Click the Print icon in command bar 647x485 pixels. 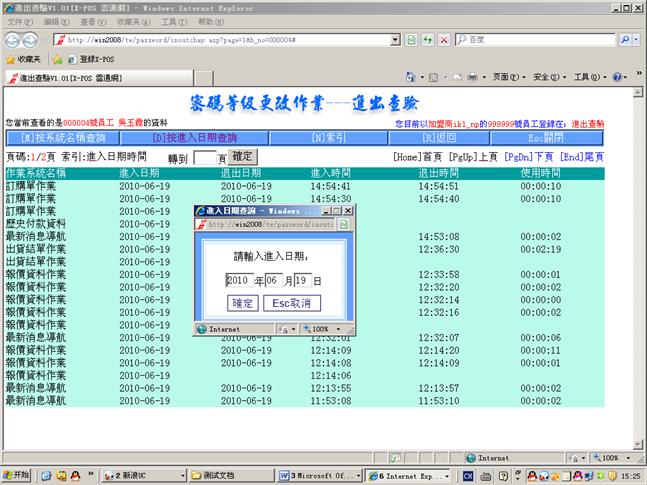[x=472, y=77]
